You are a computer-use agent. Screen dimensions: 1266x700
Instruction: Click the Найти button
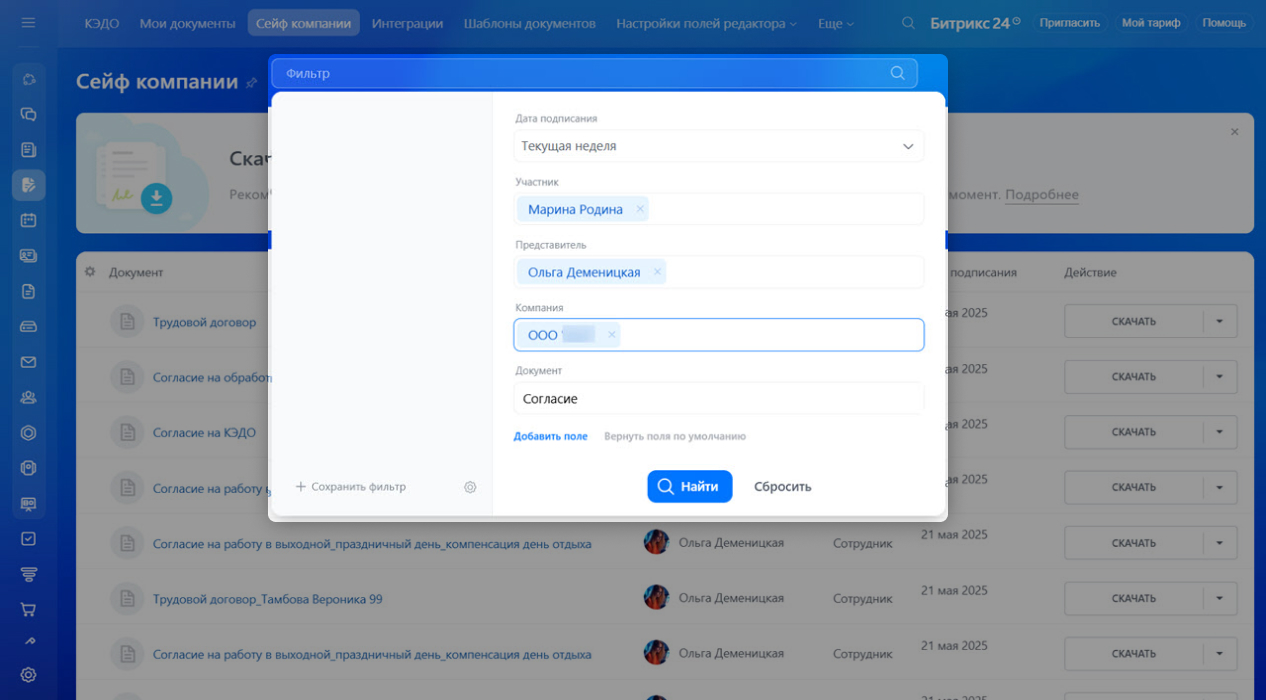(690, 487)
